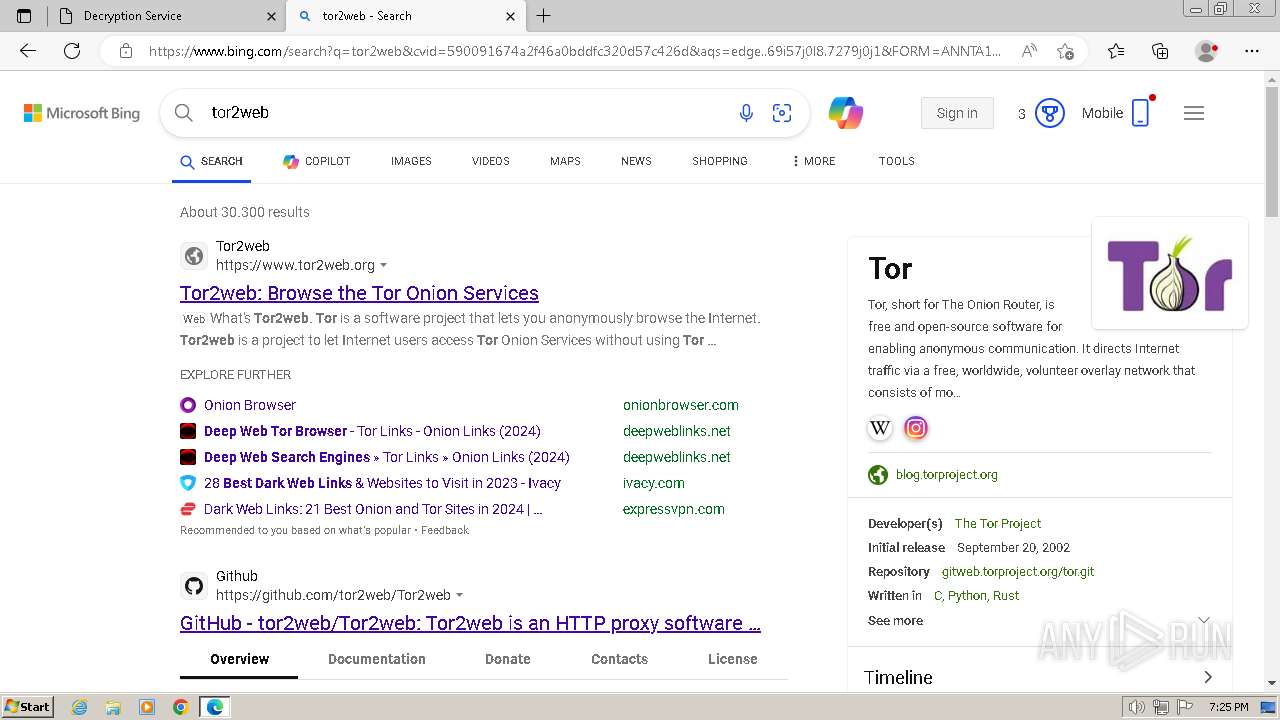Open the GitHub tor2web/Tor2web result link

[x=470, y=623]
